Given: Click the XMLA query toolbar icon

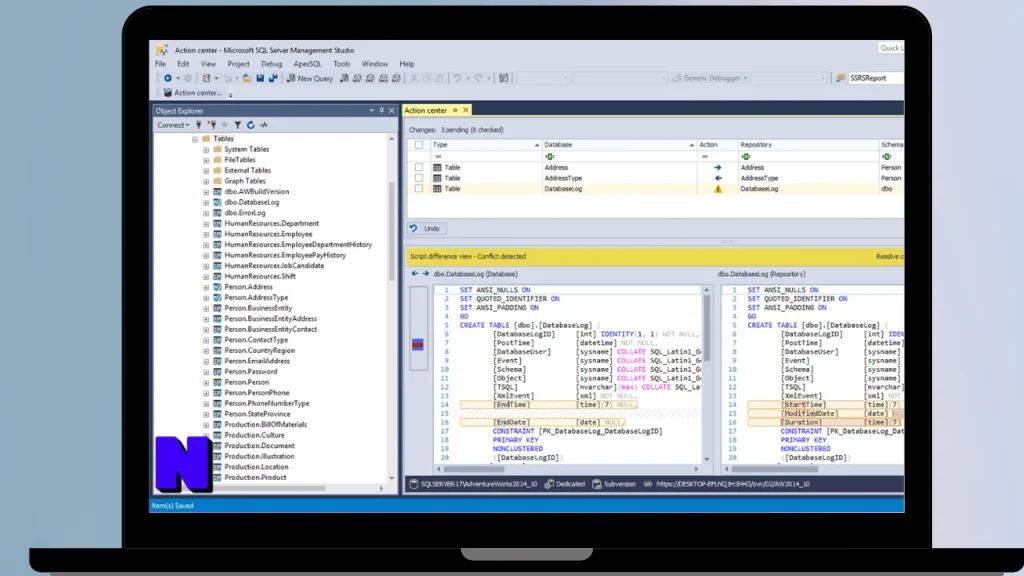Looking at the screenshot, I should 383,78.
